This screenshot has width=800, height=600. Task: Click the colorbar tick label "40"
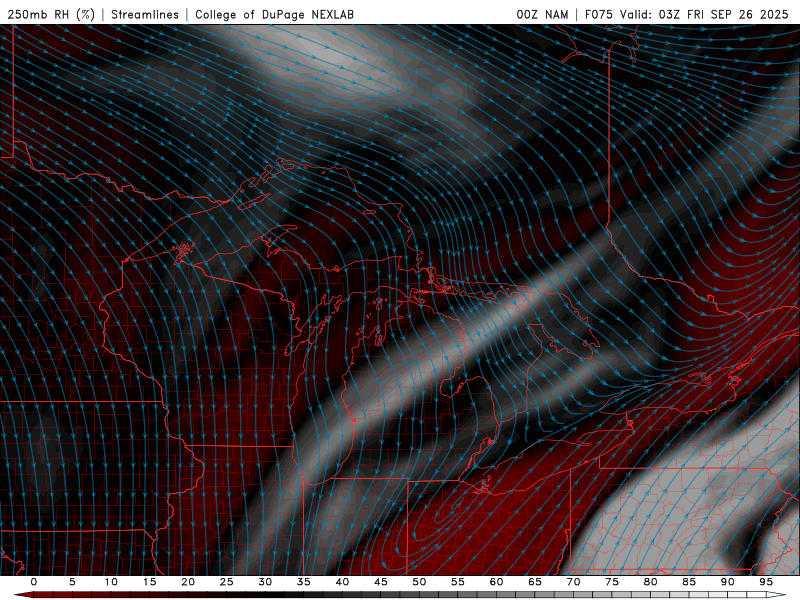(342, 582)
